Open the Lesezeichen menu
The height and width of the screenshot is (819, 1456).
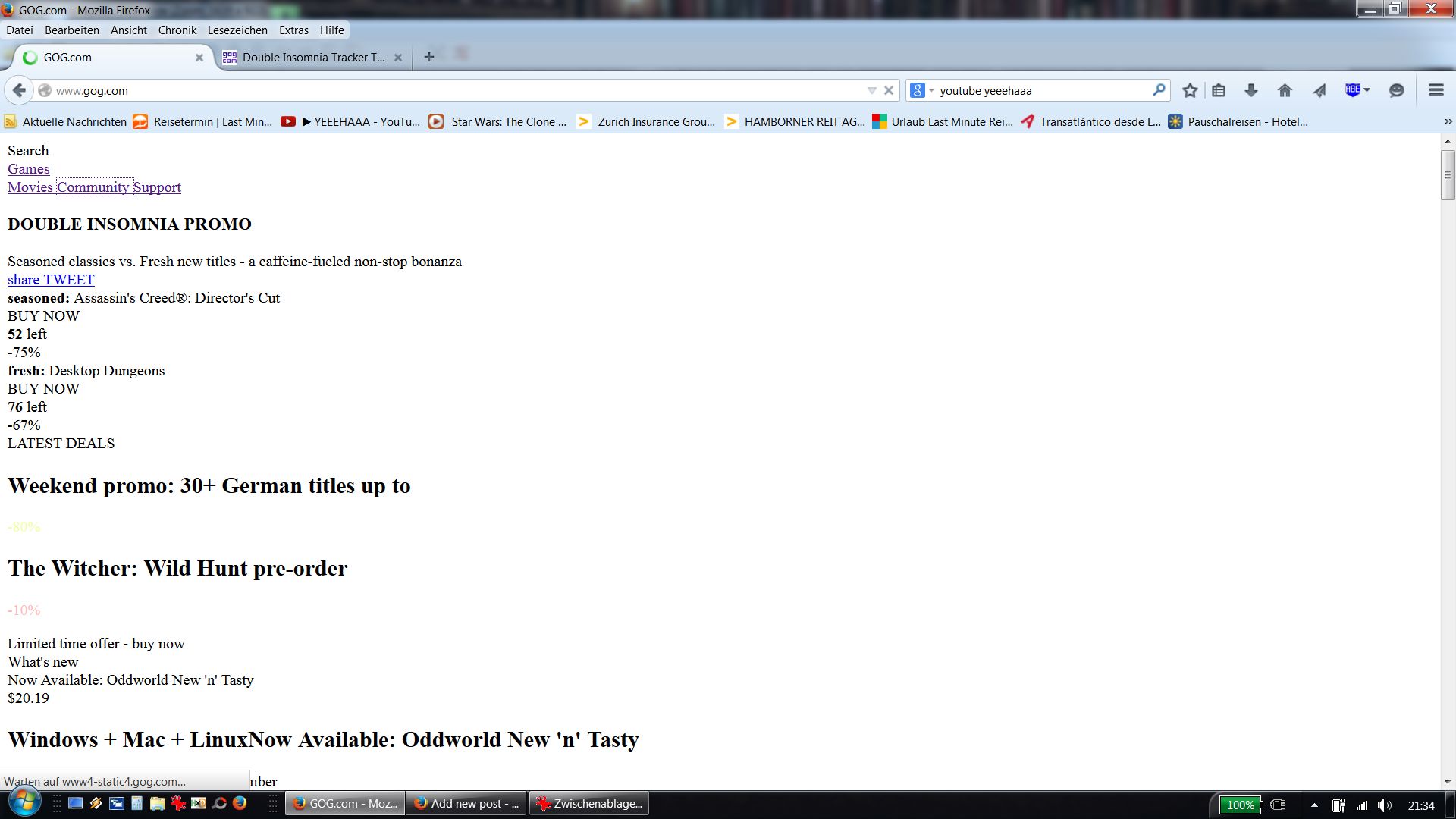237,30
